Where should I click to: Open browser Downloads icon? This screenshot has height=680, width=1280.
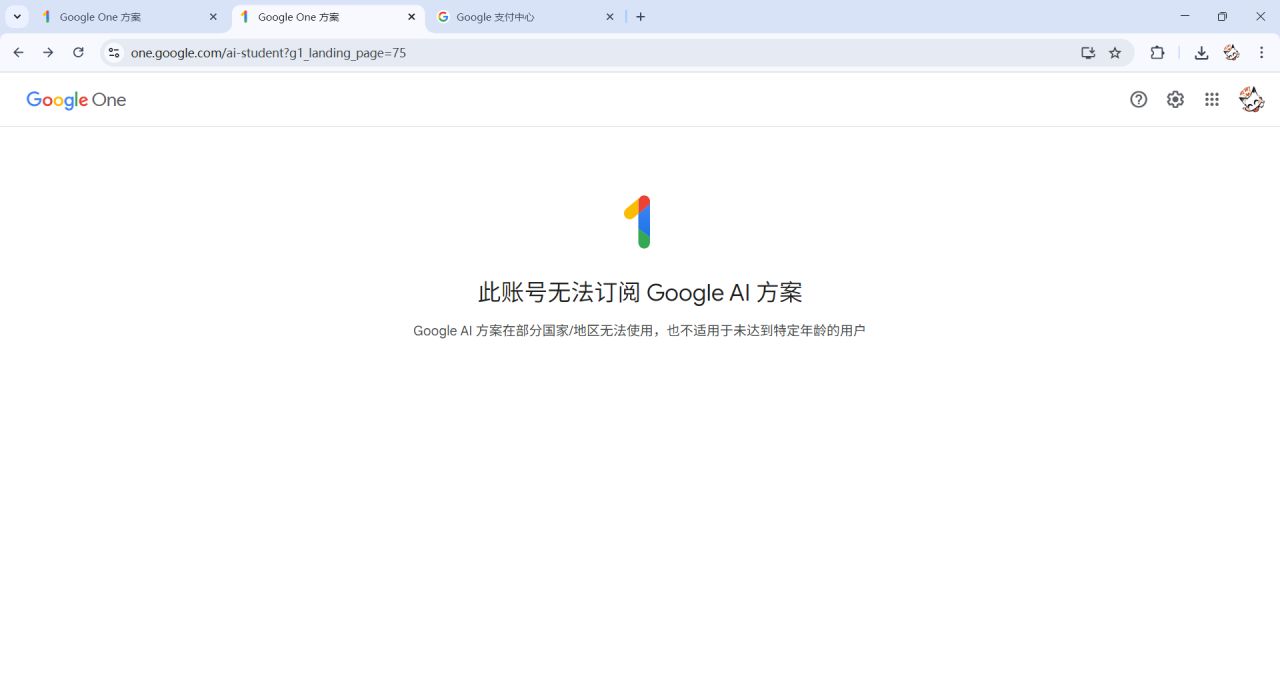[x=1201, y=52]
